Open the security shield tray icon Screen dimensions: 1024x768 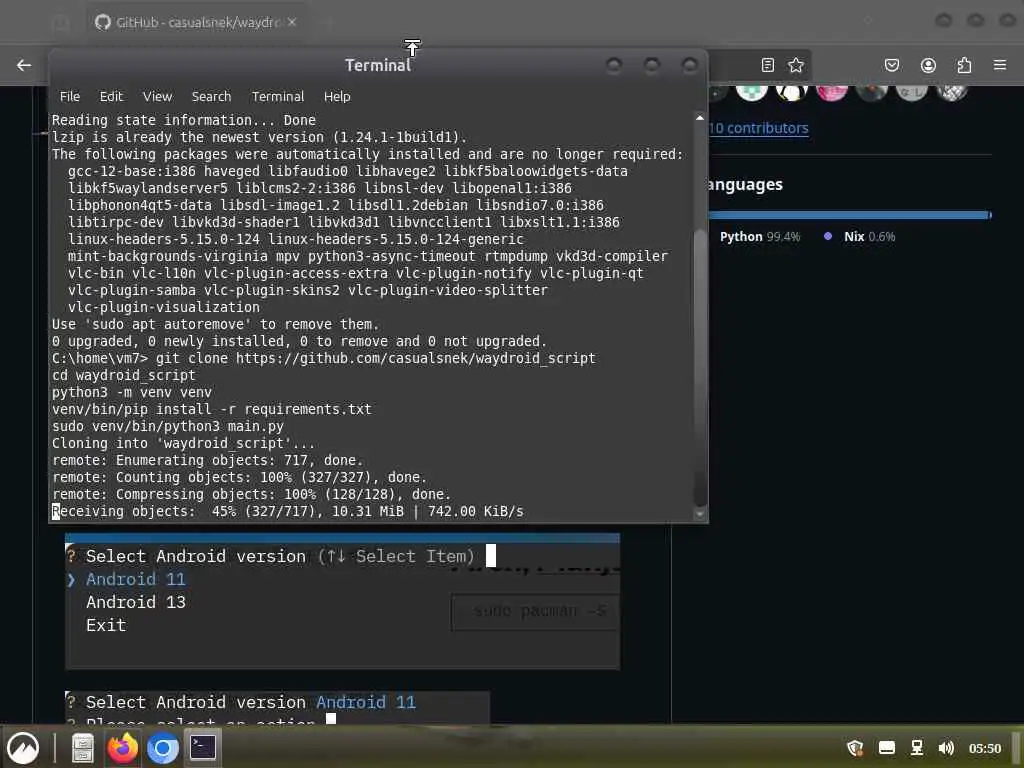coord(855,748)
